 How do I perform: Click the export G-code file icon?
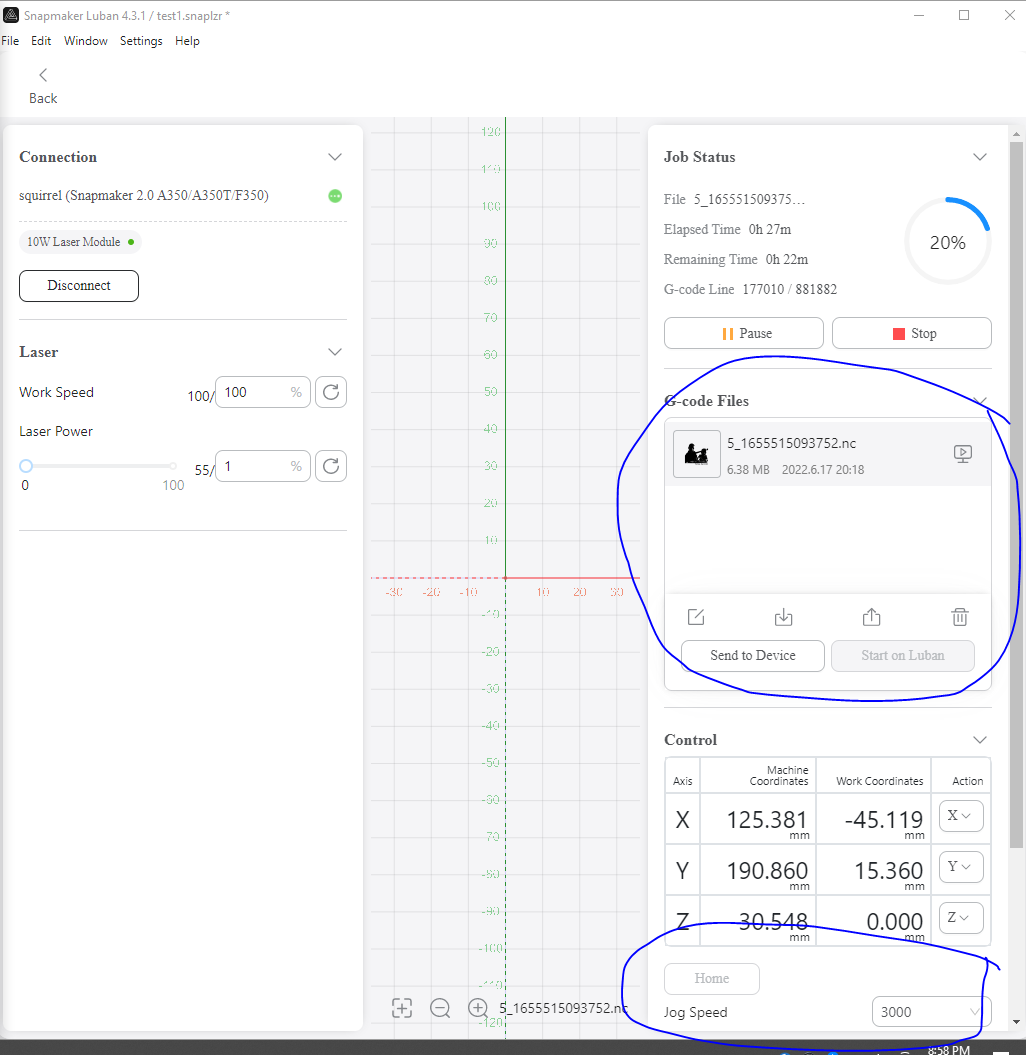point(871,616)
